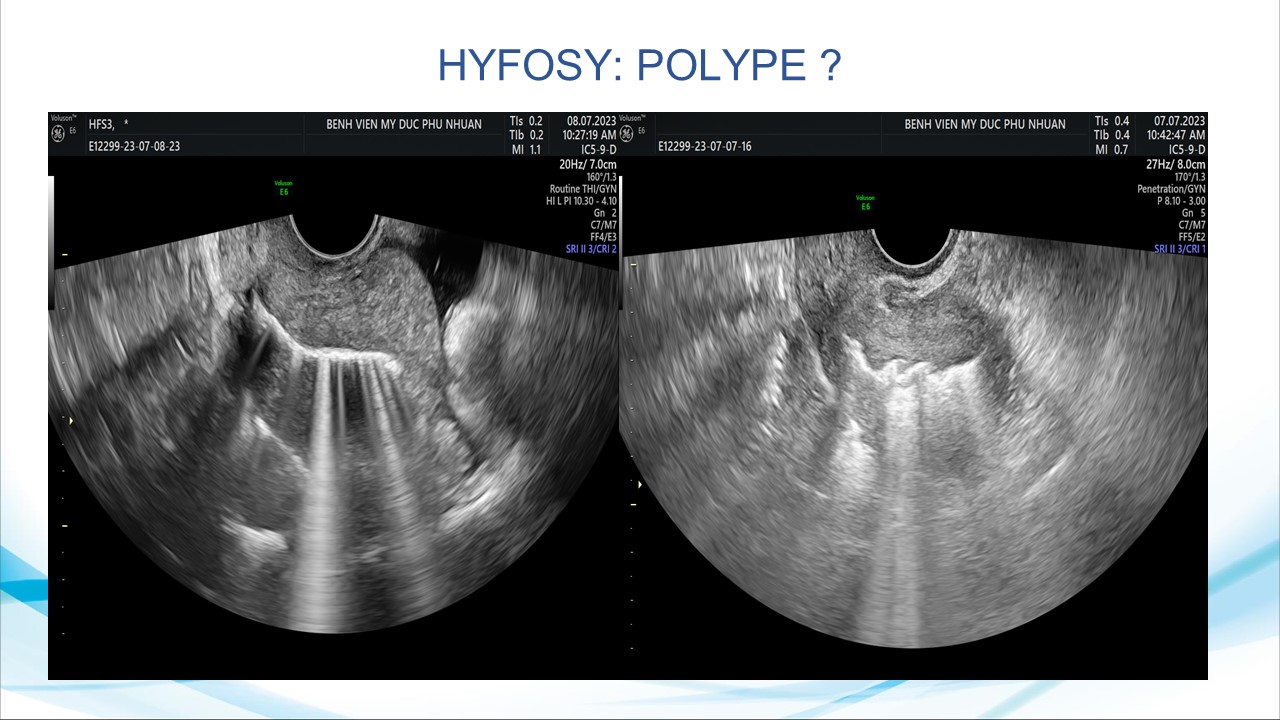This screenshot has width=1280, height=720.
Task: Click 'Routine THI/GYN' preset text
Action: pyautogui.click(x=582, y=189)
